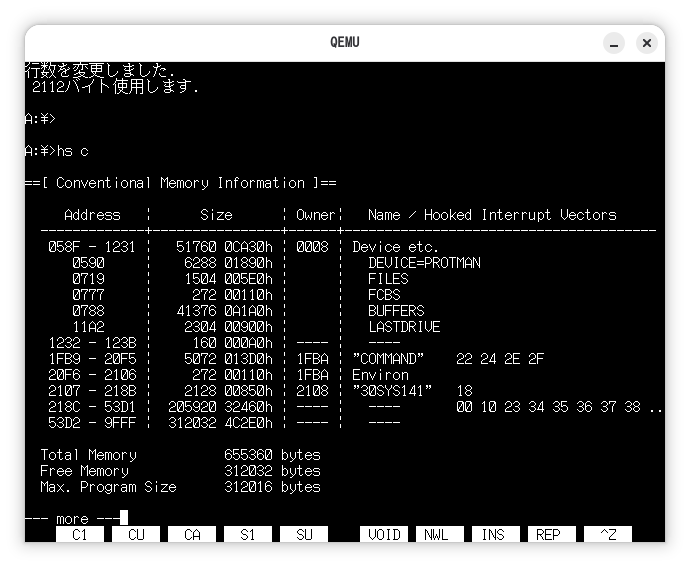Click owner value 0008

312,247
